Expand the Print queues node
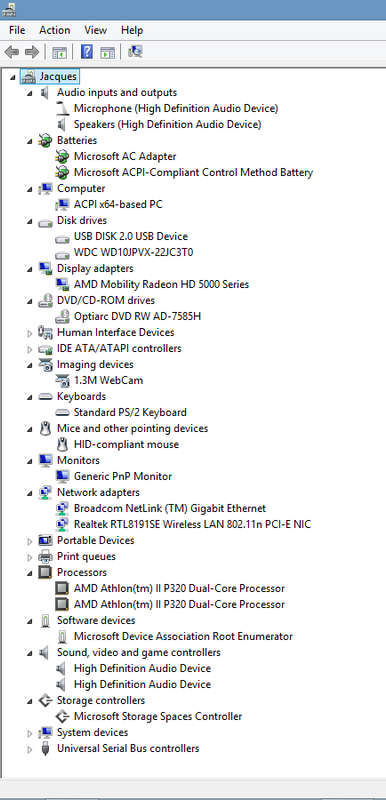The width and height of the screenshot is (386, 800). pos(30,557)
